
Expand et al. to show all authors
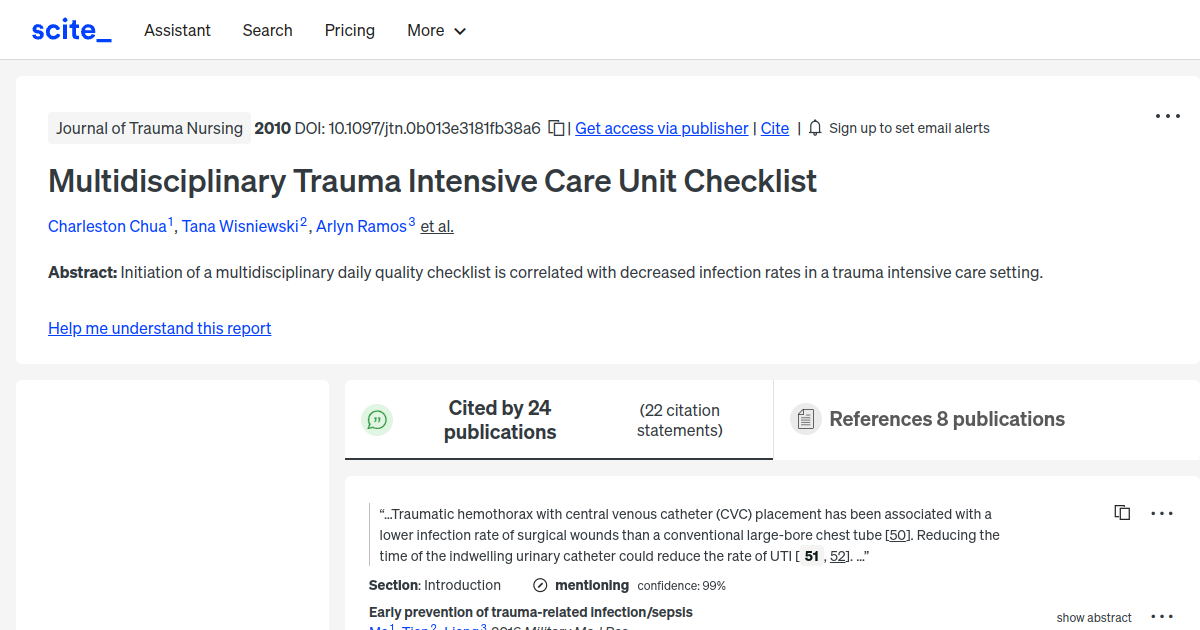(x=436, y=226)
